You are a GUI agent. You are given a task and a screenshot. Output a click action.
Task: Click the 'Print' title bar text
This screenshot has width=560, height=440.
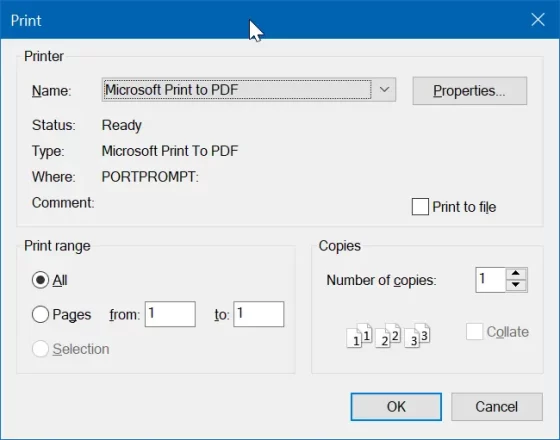point(26,20)
